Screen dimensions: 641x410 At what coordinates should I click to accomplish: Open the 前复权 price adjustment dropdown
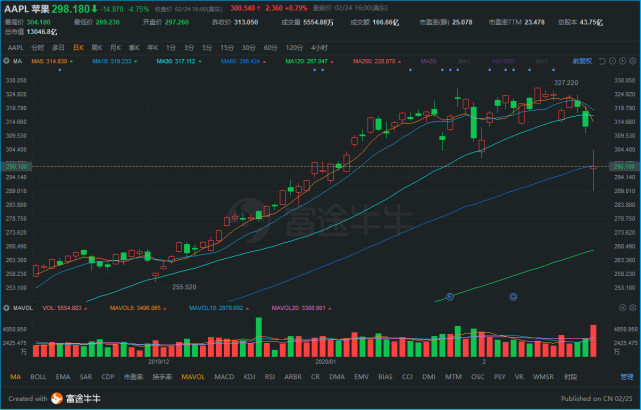click(x=582, y=61)
